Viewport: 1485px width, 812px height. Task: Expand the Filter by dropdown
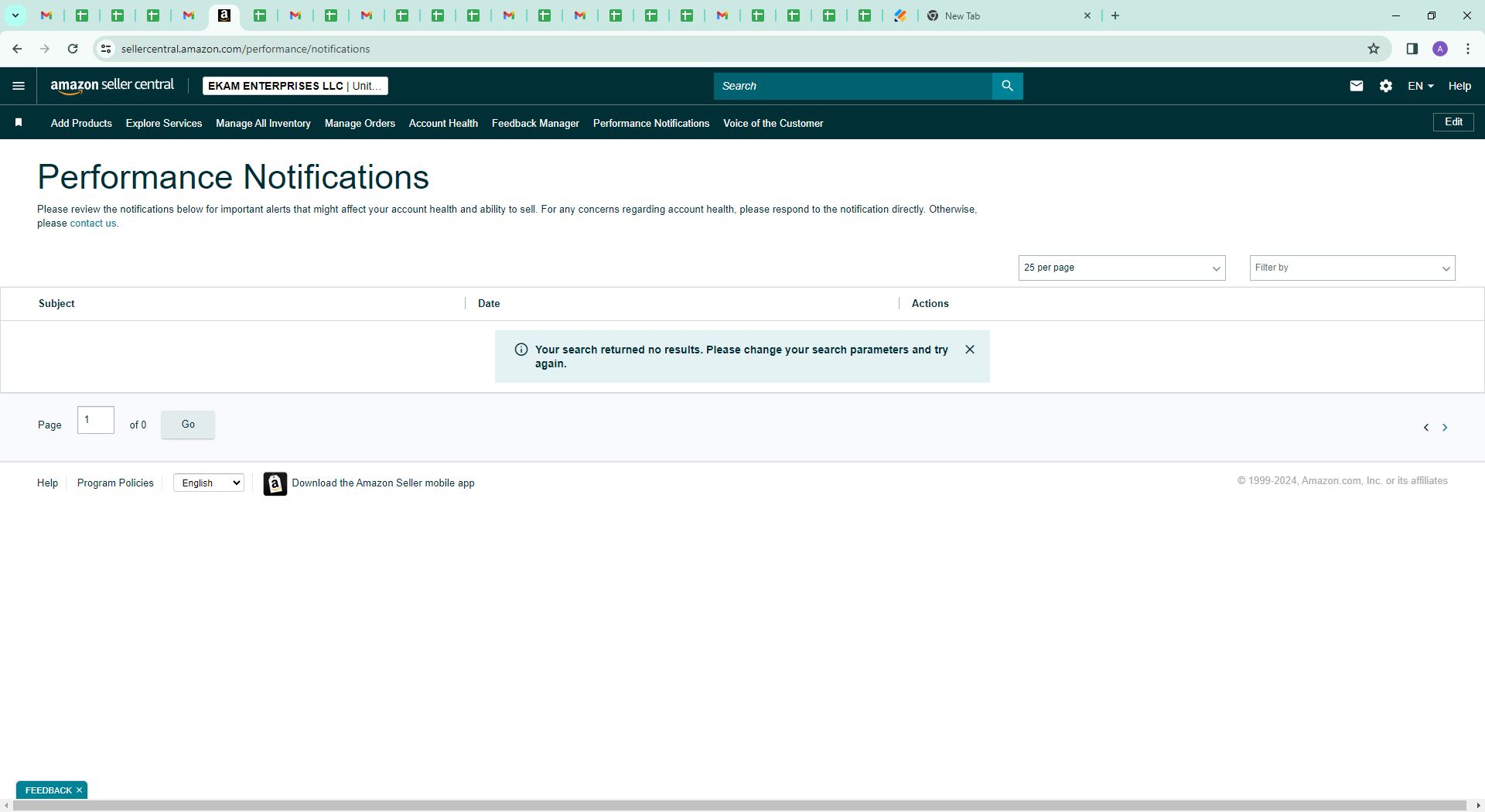coord(1352,268)
